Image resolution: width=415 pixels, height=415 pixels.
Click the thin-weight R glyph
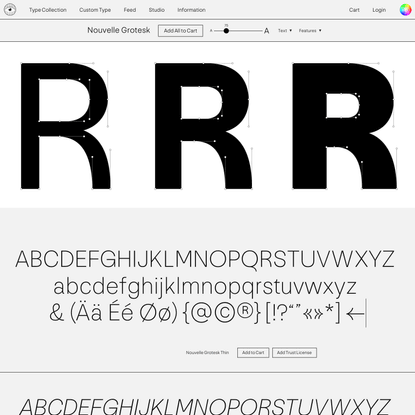pos(65,126)
